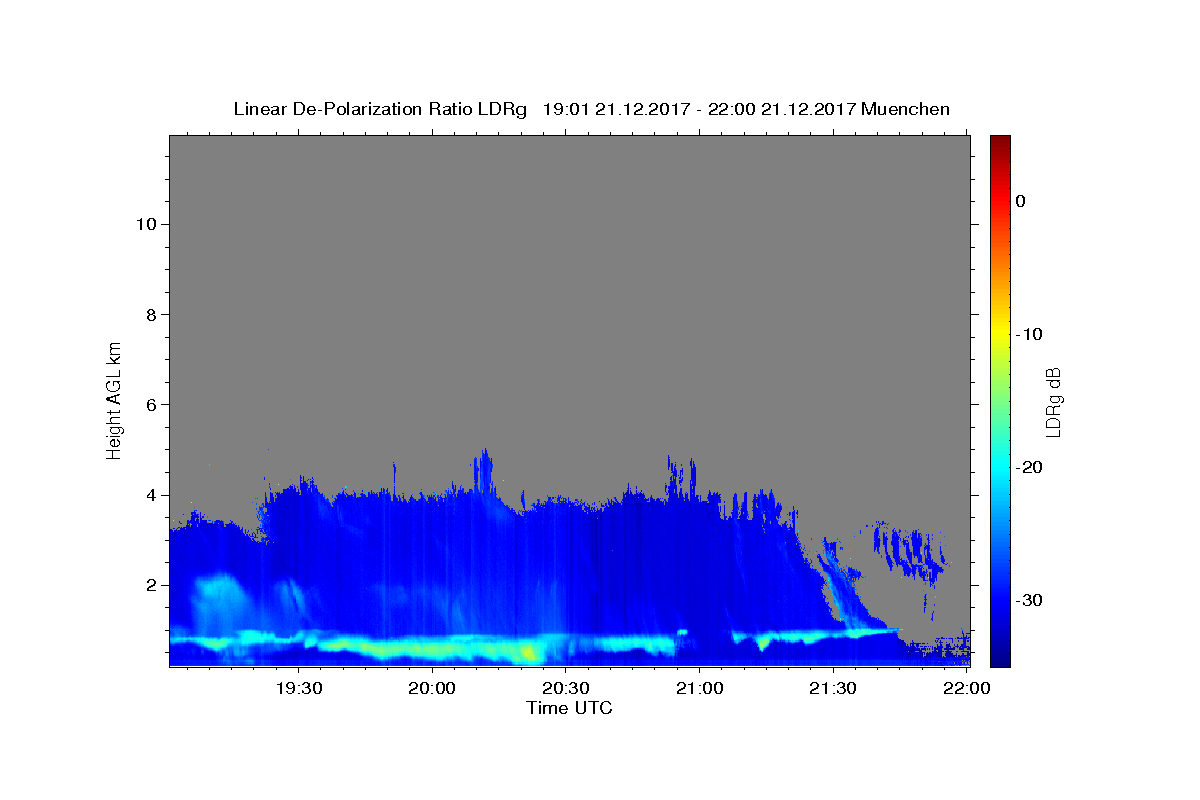Image resolution: width=1200 pixels, height=800 pixels.
Task: Click the 20:30 time tick label
Action: (x=566, y=688)
